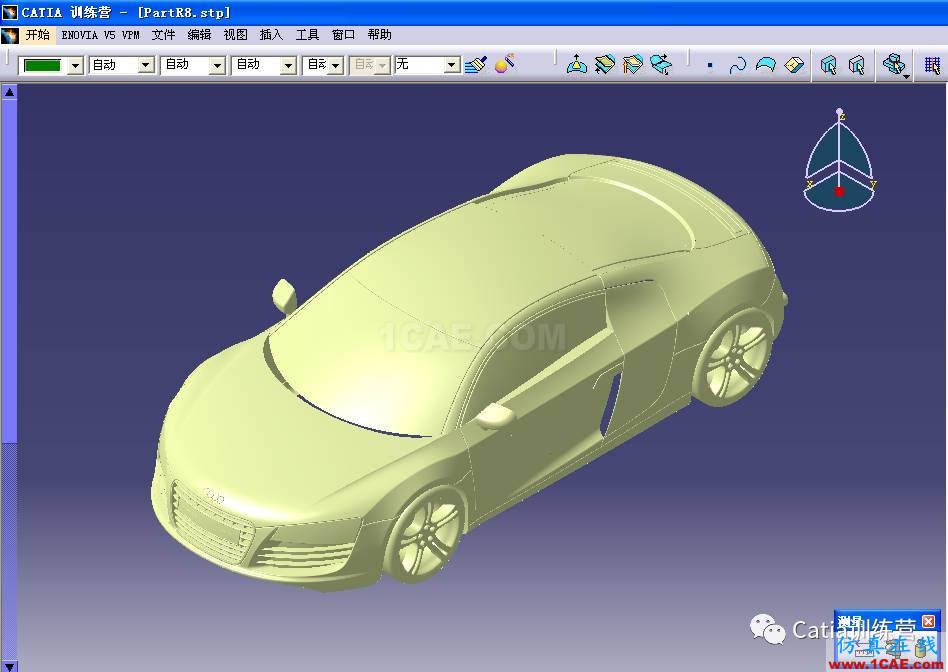
Task: Click the extract face-with-arrow toolbar icon
Action: 577,64
